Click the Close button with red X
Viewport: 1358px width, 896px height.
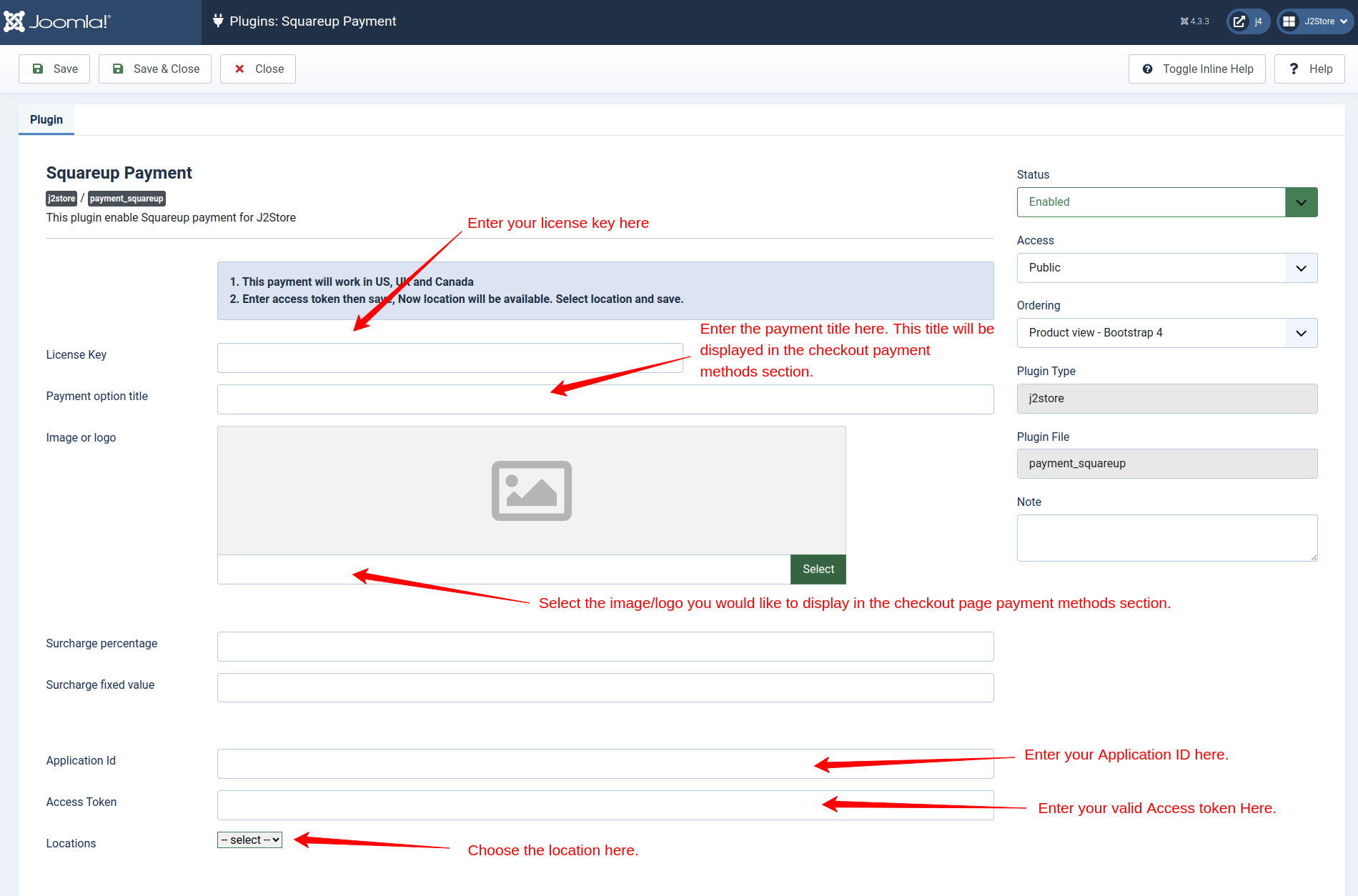point(258,69)
